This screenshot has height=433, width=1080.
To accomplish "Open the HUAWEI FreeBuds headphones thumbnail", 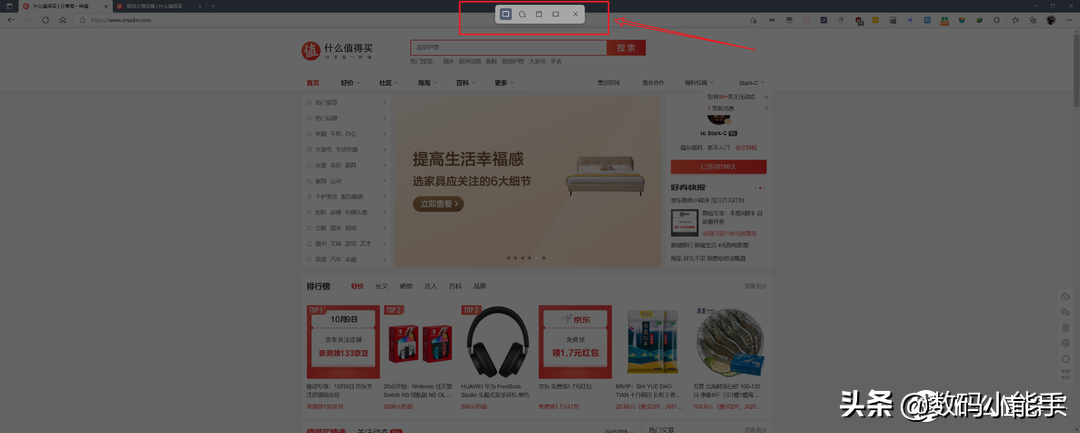I will 497,342.
